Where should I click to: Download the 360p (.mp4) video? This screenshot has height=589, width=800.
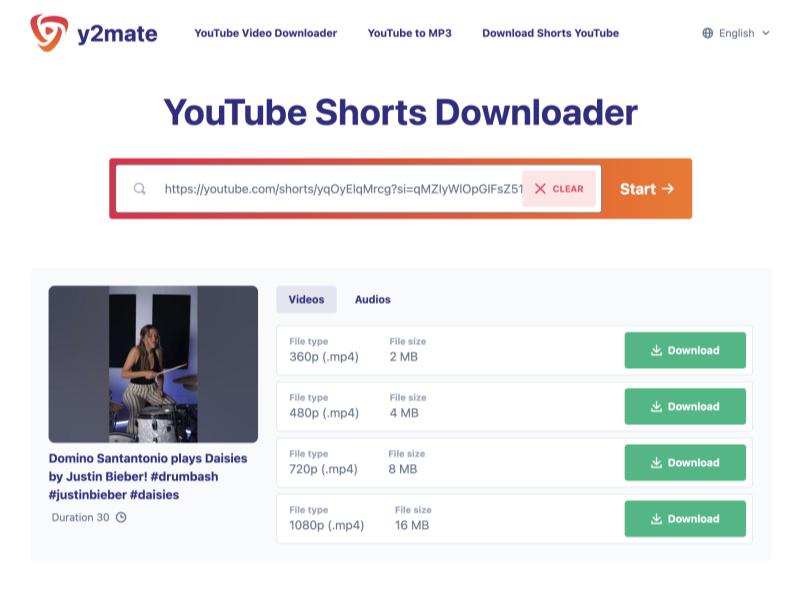click(685, 350)
